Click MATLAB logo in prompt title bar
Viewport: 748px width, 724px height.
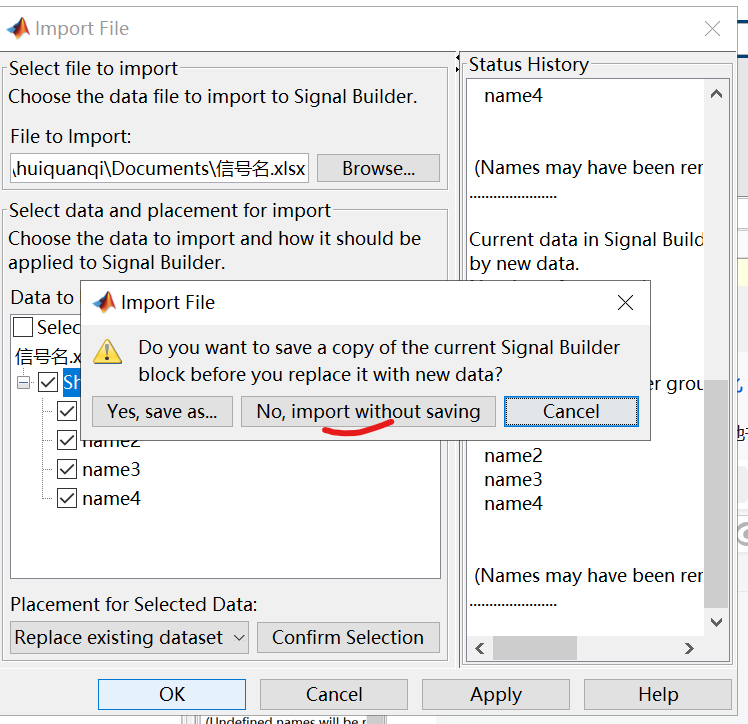tap(104, 302)
